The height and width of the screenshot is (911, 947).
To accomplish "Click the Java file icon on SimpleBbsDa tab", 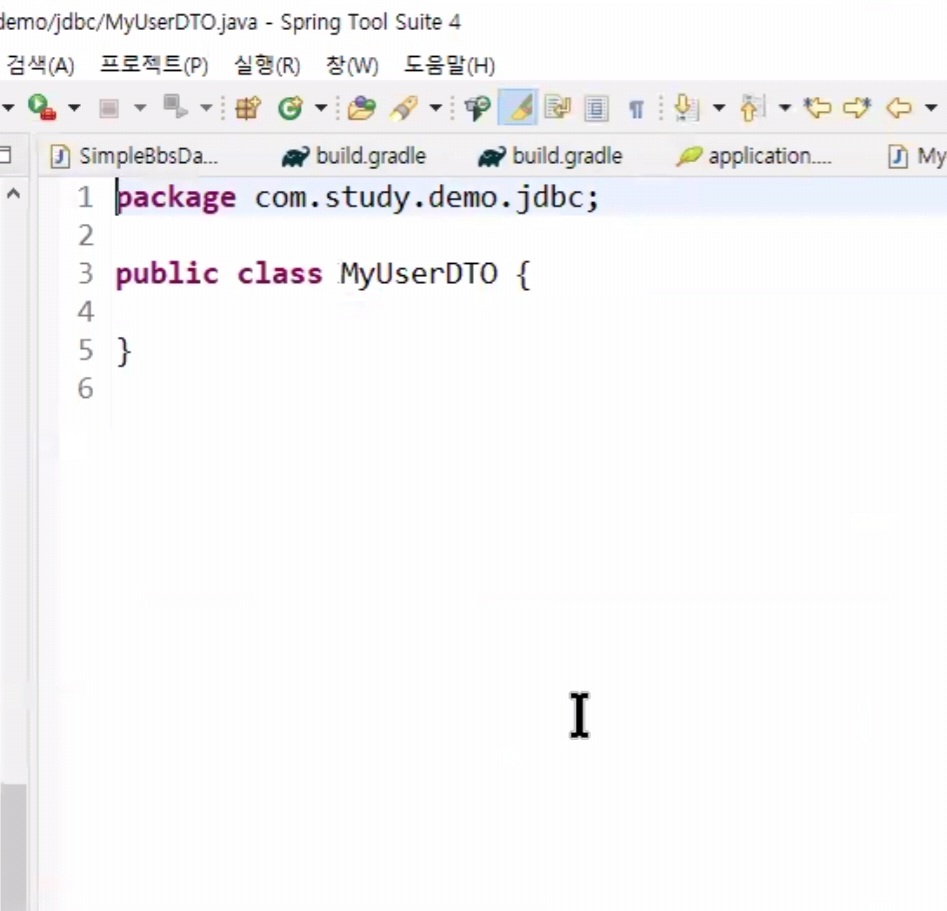I will pyautogui.click(x=60, y=156).
